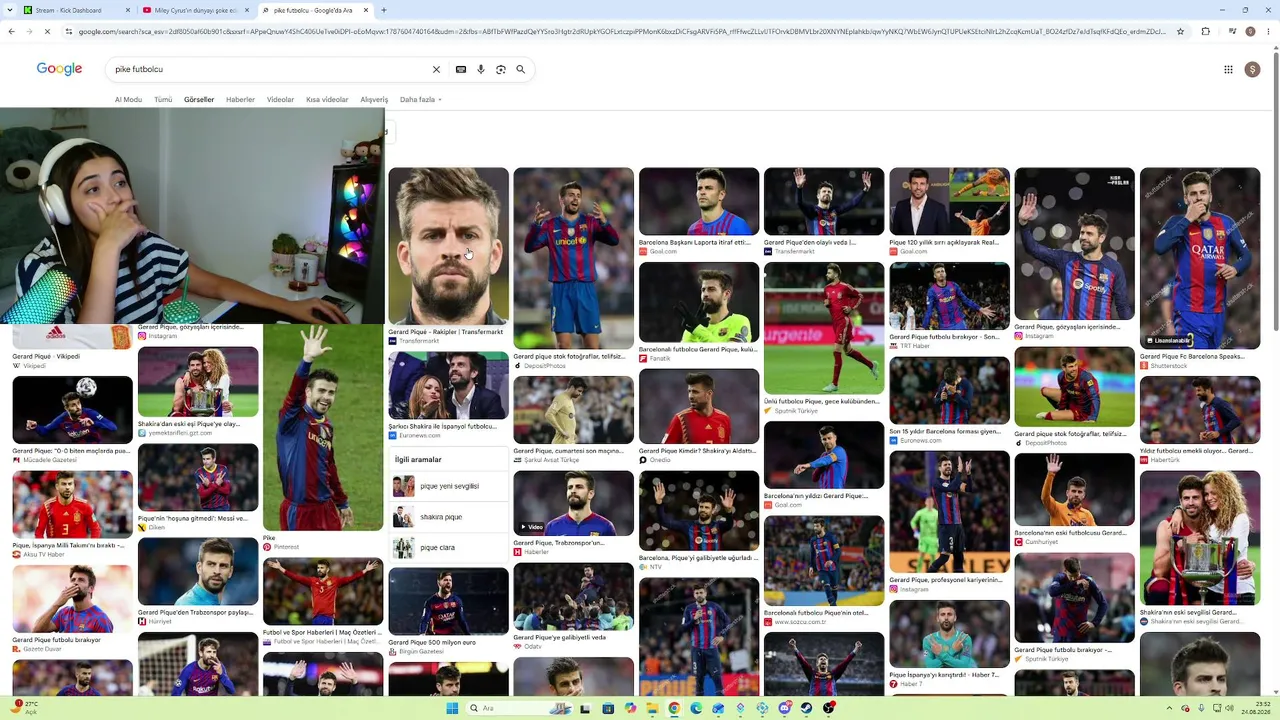Open Discord from the taskbar
The image size is (1280, 720).
coord(784,708)
